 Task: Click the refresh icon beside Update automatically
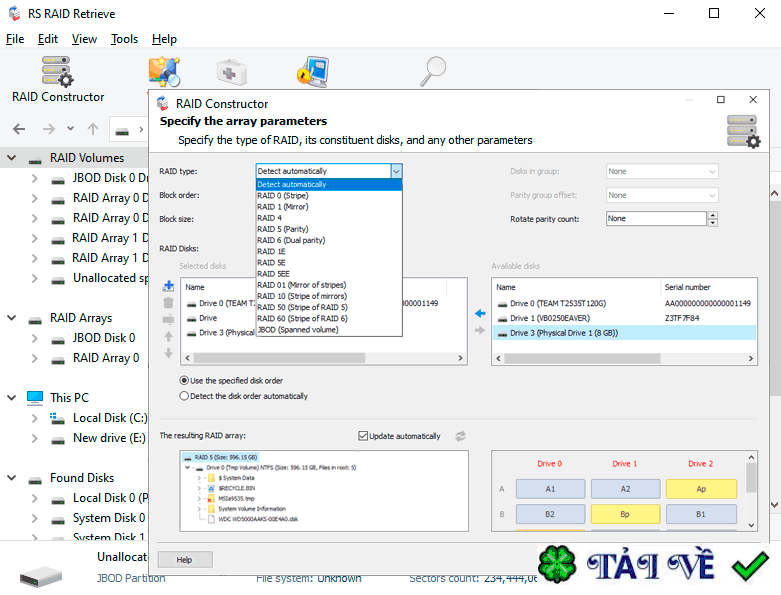click(x=460, y=436)
